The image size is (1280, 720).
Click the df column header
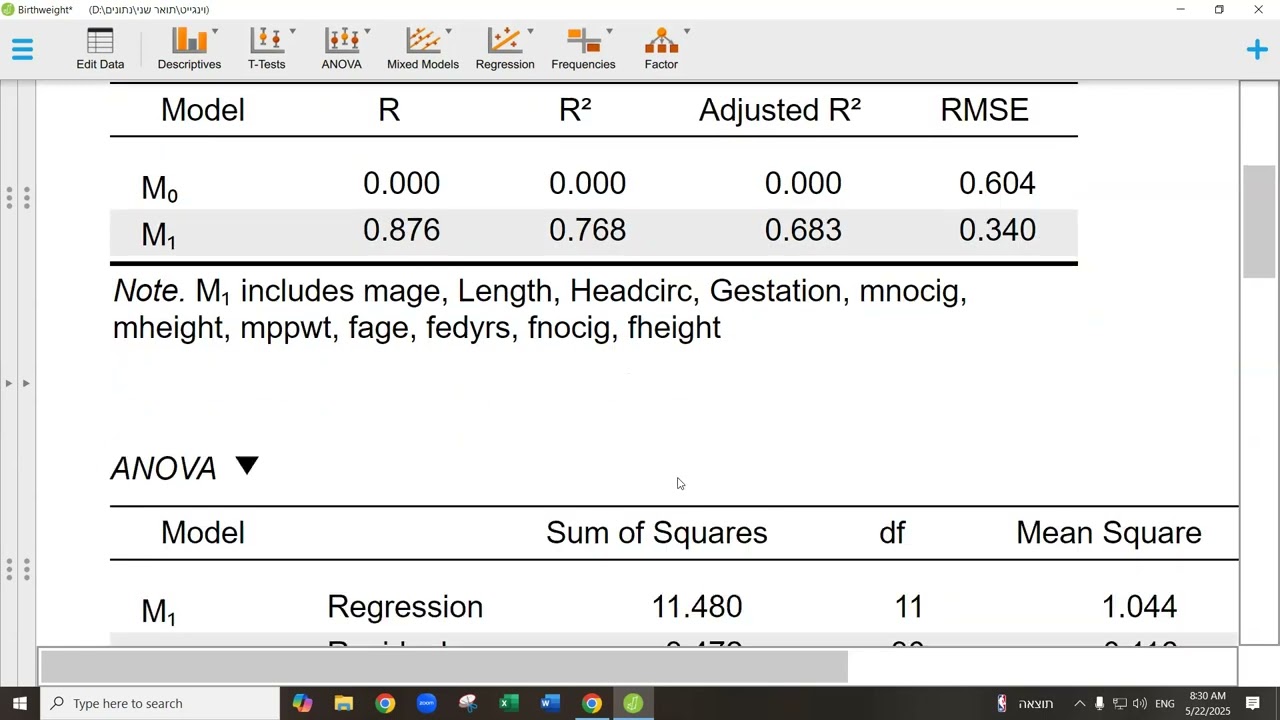pyautogui.click(x=892, y=532)
